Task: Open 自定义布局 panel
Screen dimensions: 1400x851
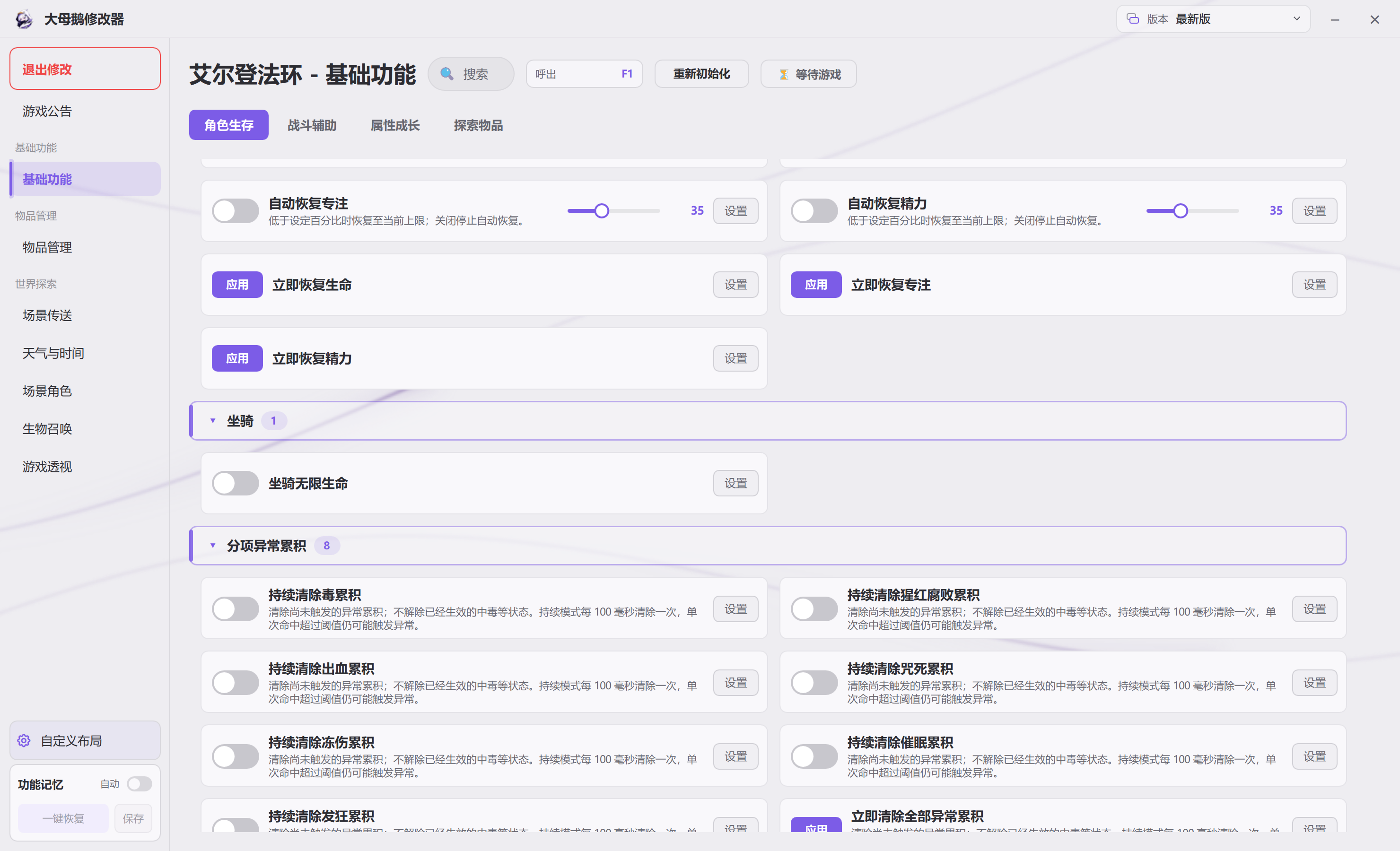Action: point(85,741)
